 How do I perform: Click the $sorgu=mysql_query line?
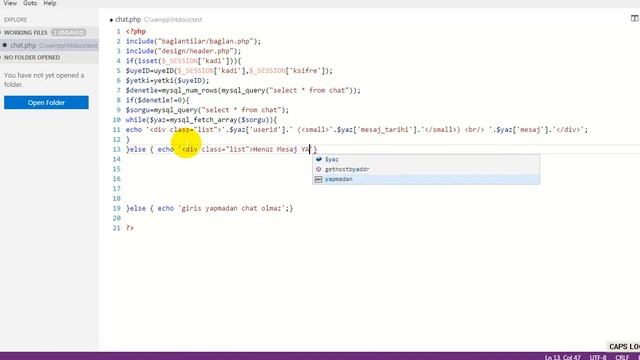point(207,110)
